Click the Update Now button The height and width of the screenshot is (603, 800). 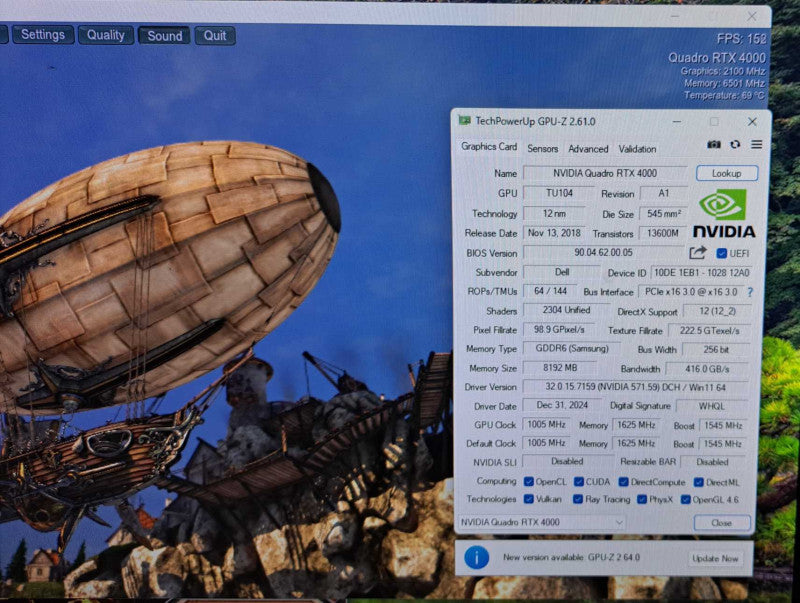click(715, 559)
